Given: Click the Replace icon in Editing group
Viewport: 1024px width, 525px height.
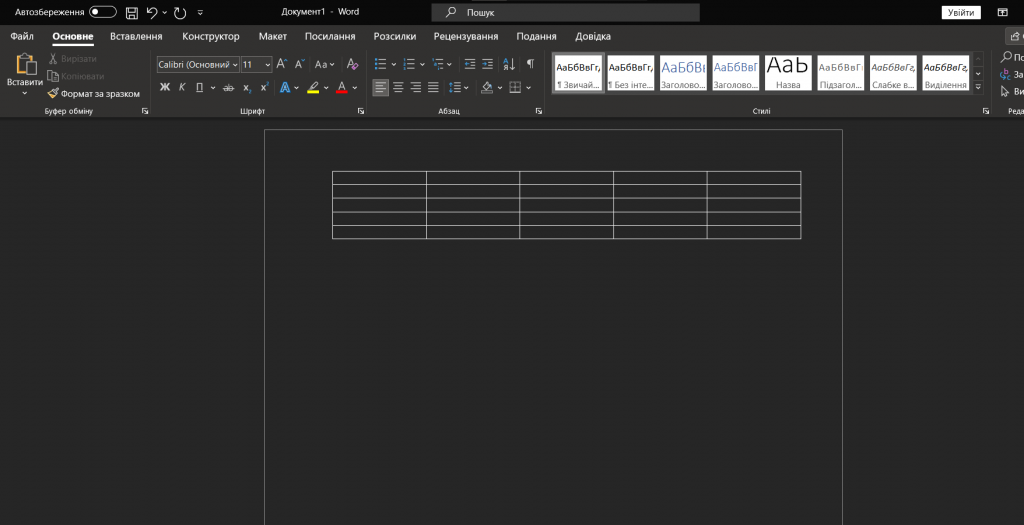Looking at the screenshot, I should point(1006,74).
